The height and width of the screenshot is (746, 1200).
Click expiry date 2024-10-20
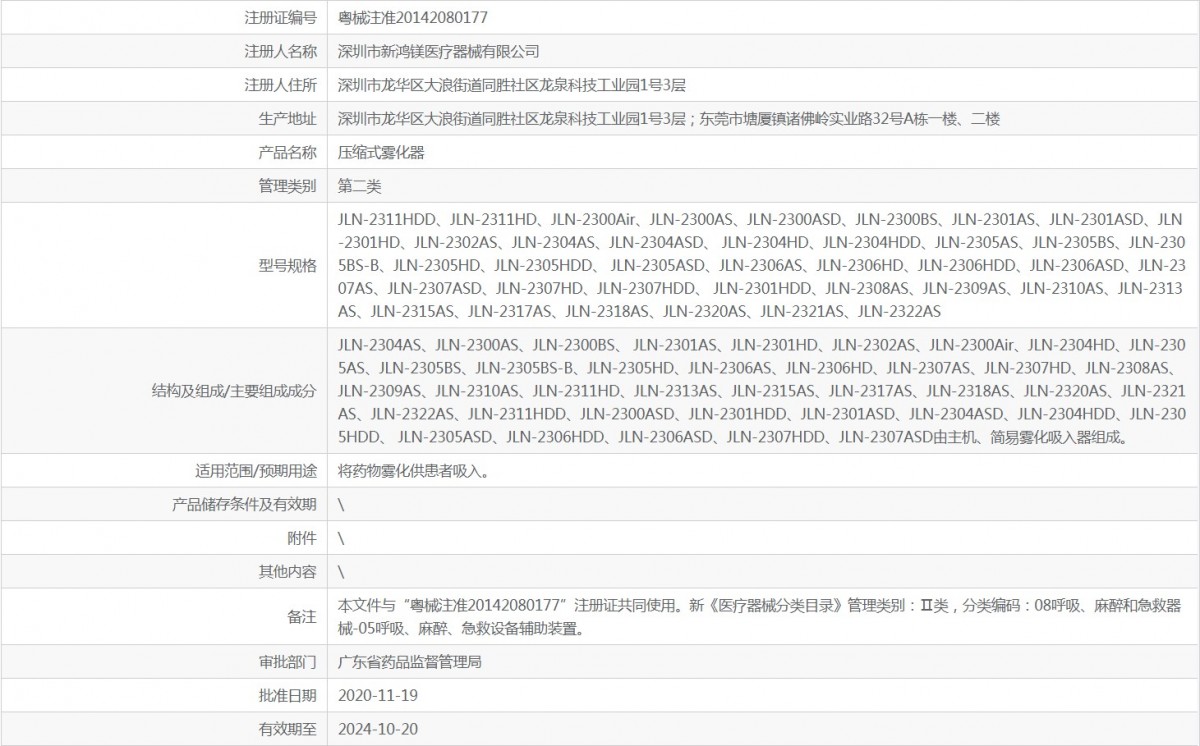click(378, 729)
